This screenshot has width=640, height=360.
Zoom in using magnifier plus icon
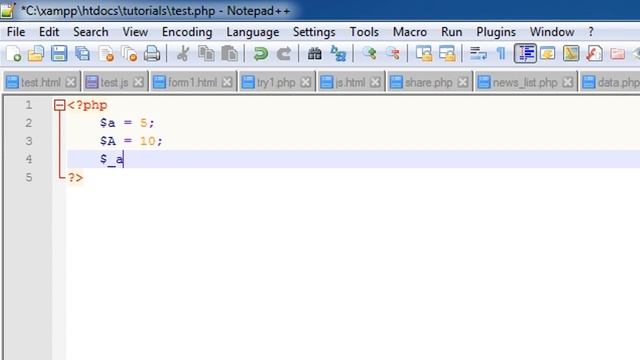[369, 54]
